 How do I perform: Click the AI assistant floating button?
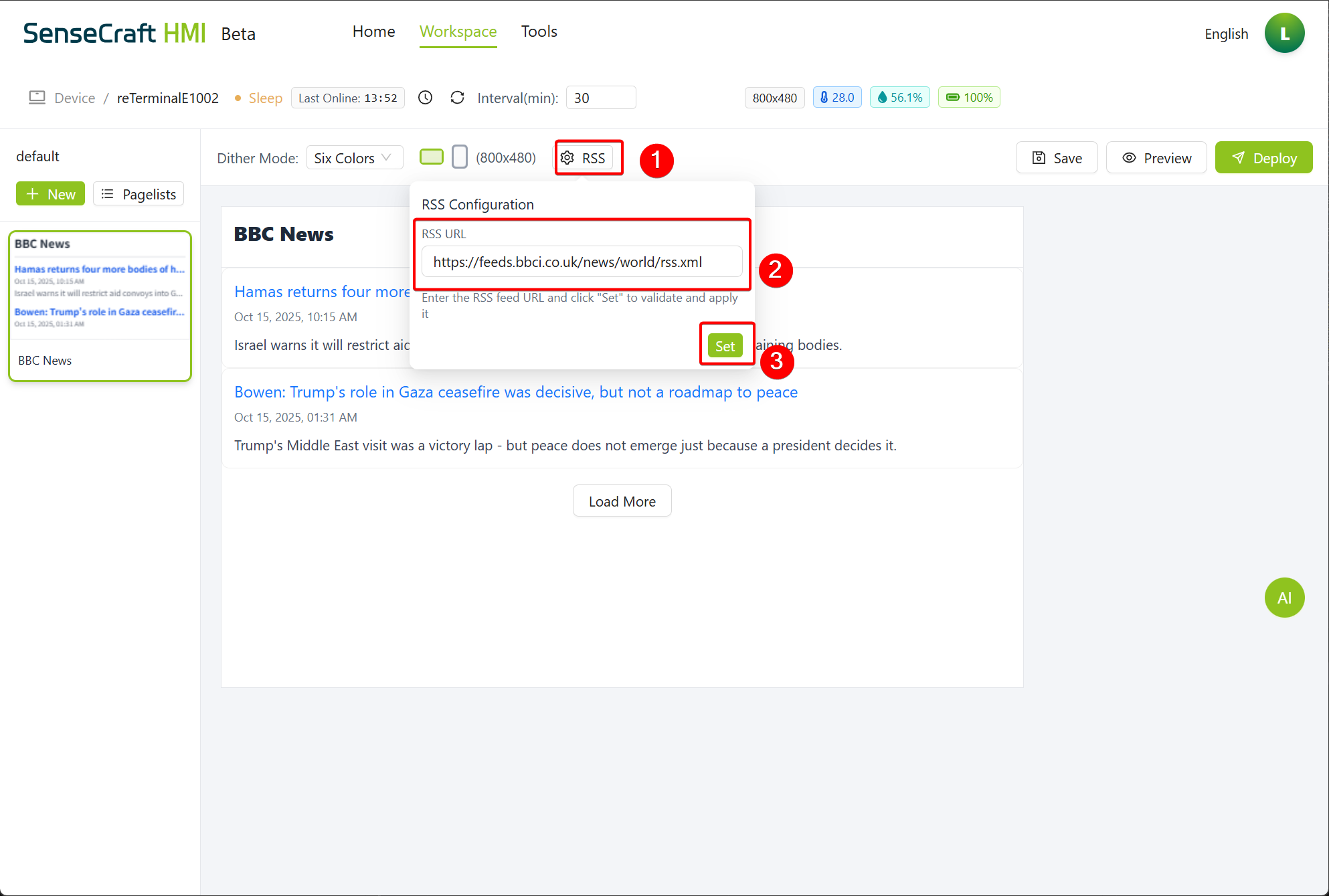[1283, 598]
